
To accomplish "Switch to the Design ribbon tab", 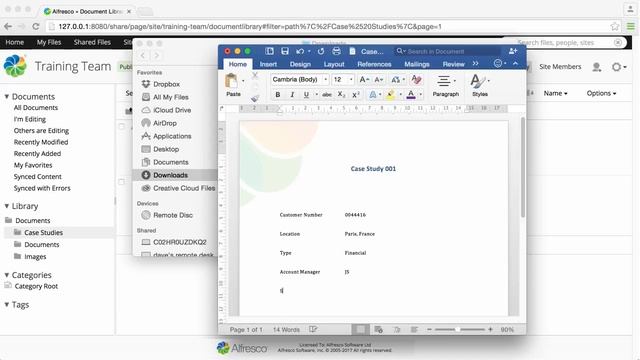I will tap(300, 64).
